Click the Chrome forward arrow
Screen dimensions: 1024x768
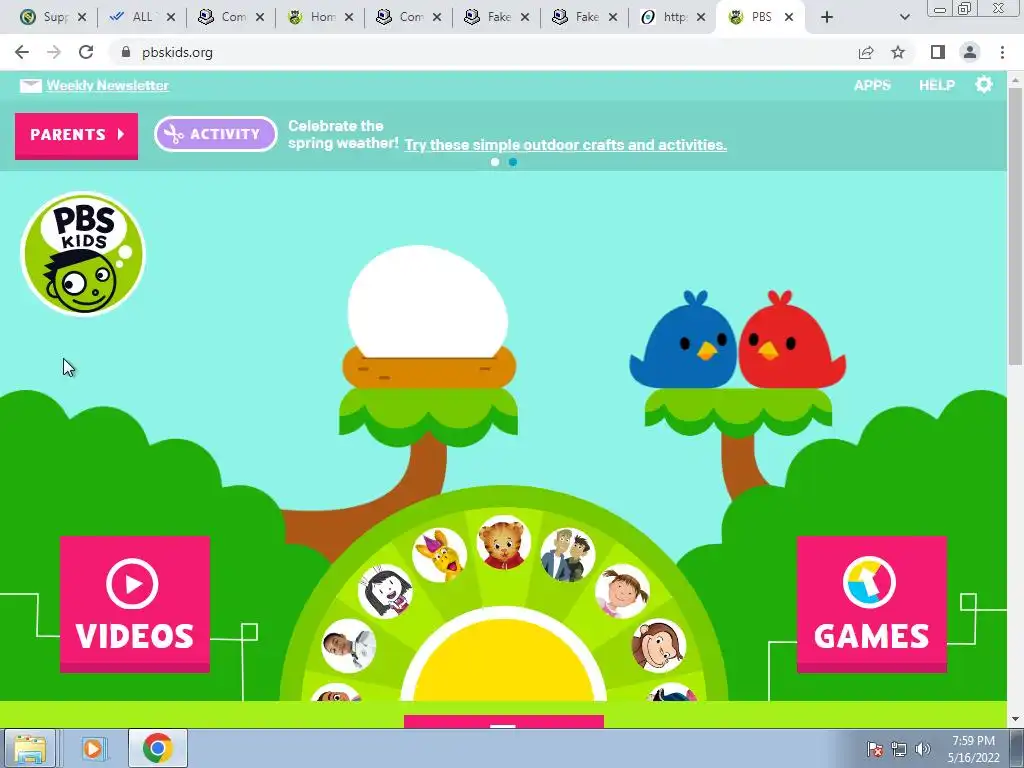pyautogui.click(x=54, y=52)
